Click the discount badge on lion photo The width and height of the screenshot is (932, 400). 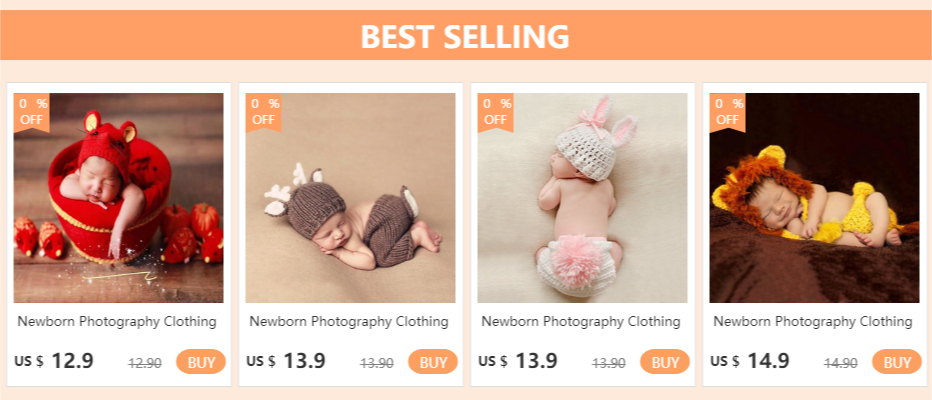pos(728,111)
